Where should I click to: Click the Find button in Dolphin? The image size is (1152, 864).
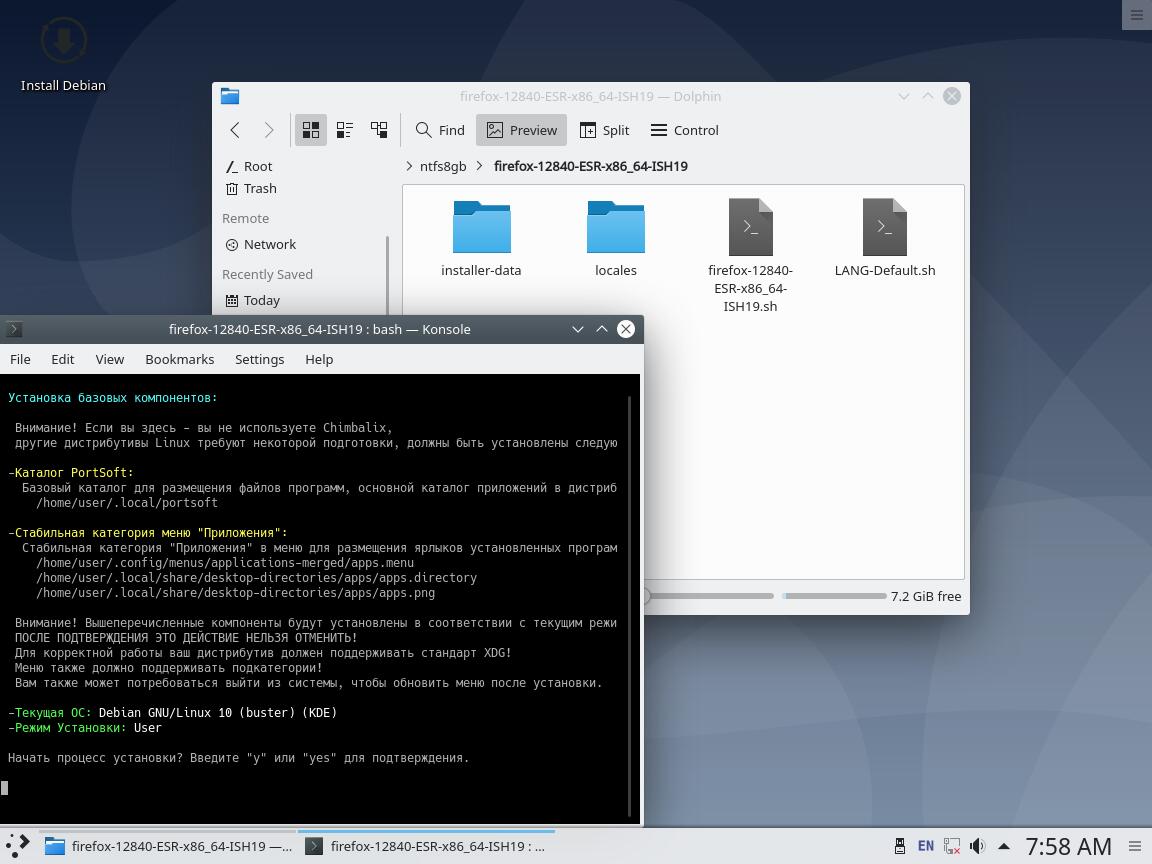pyautogui.click(x=440, y=130)
